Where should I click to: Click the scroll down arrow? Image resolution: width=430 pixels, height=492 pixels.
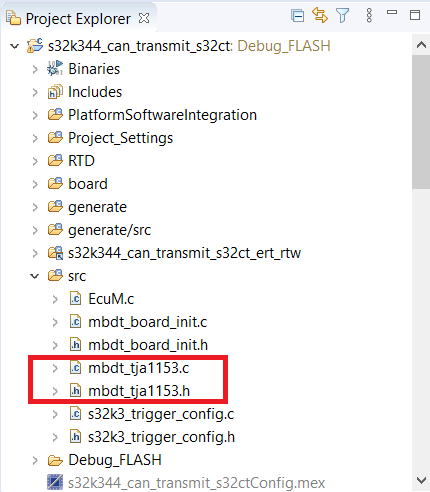tap(421, 480)
